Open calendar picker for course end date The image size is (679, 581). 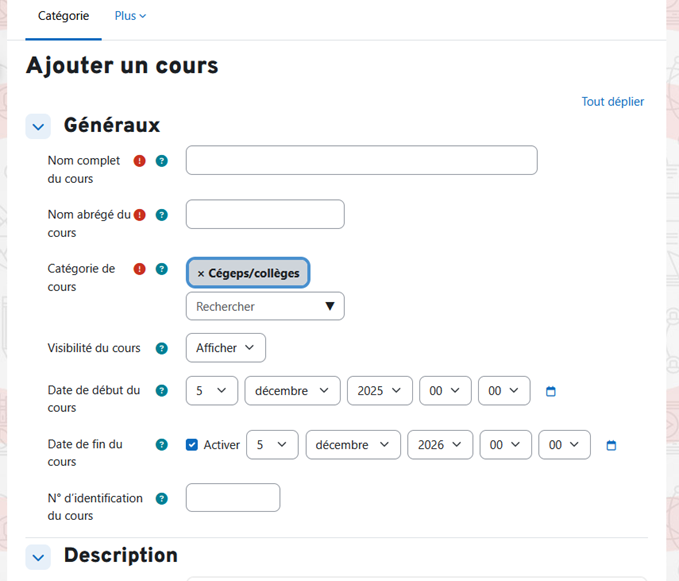point(611,445)
